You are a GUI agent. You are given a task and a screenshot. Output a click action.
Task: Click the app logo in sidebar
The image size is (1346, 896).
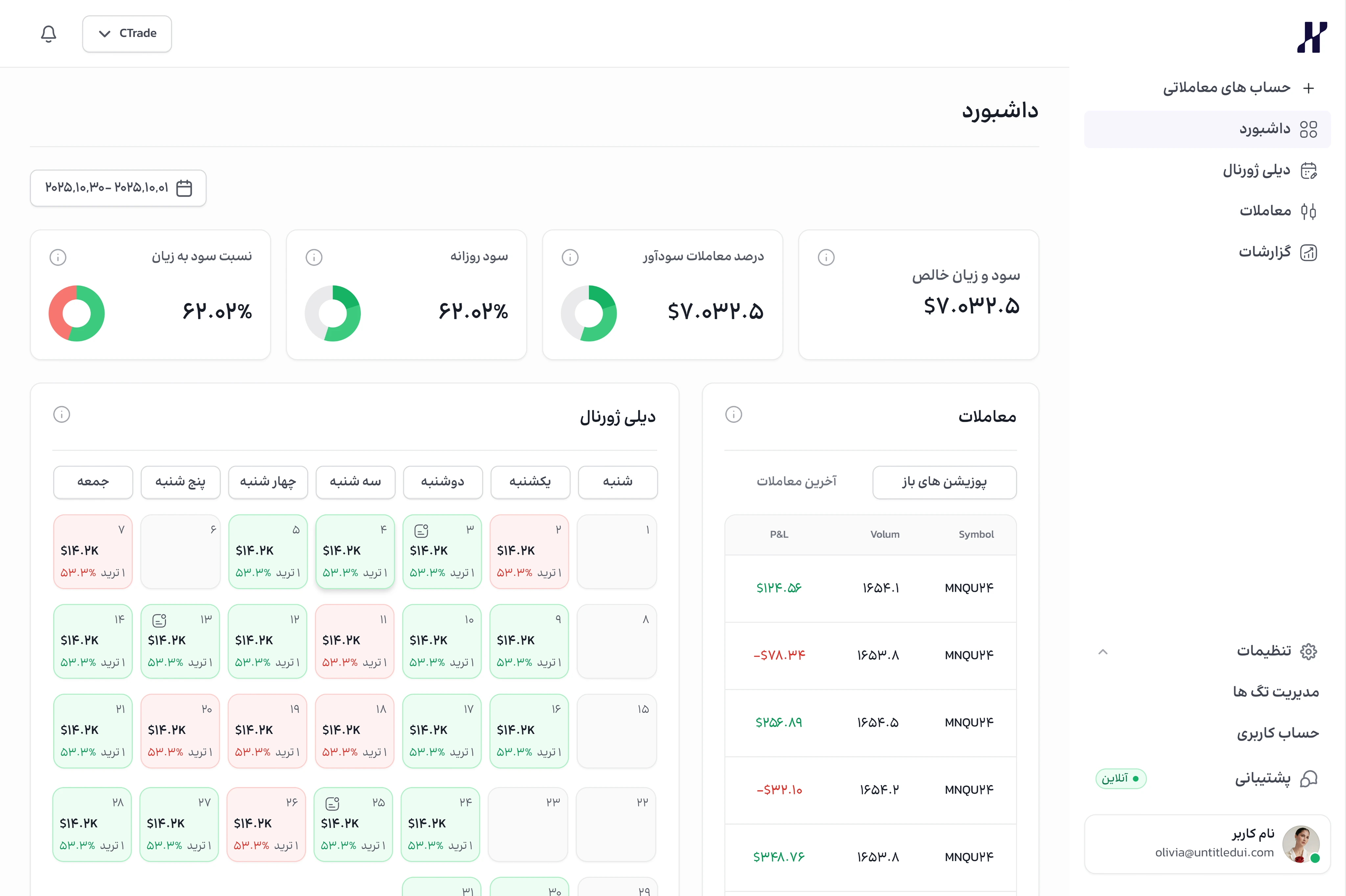(x=1312, y=37)
